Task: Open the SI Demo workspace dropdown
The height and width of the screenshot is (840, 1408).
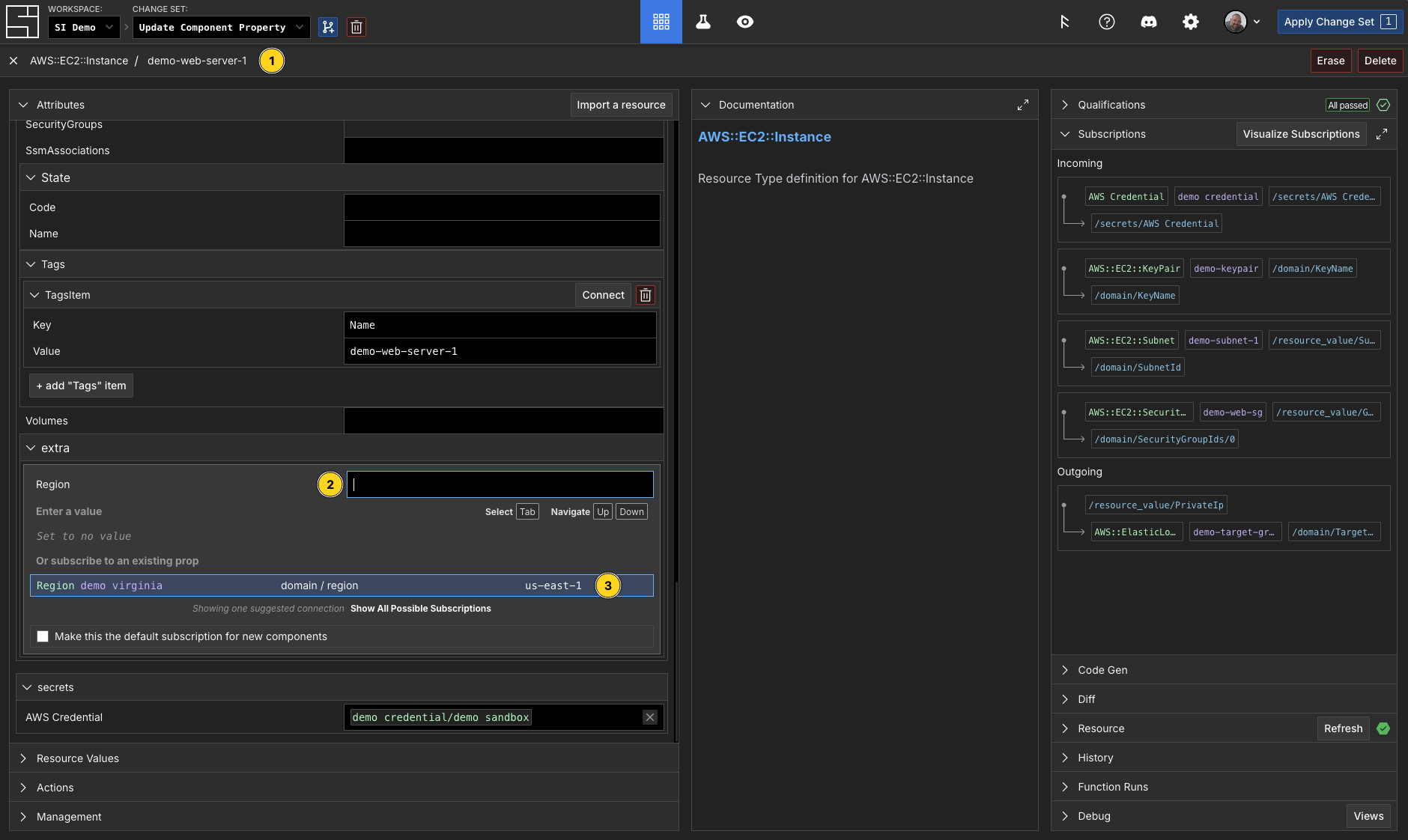Action: point(84,27)
